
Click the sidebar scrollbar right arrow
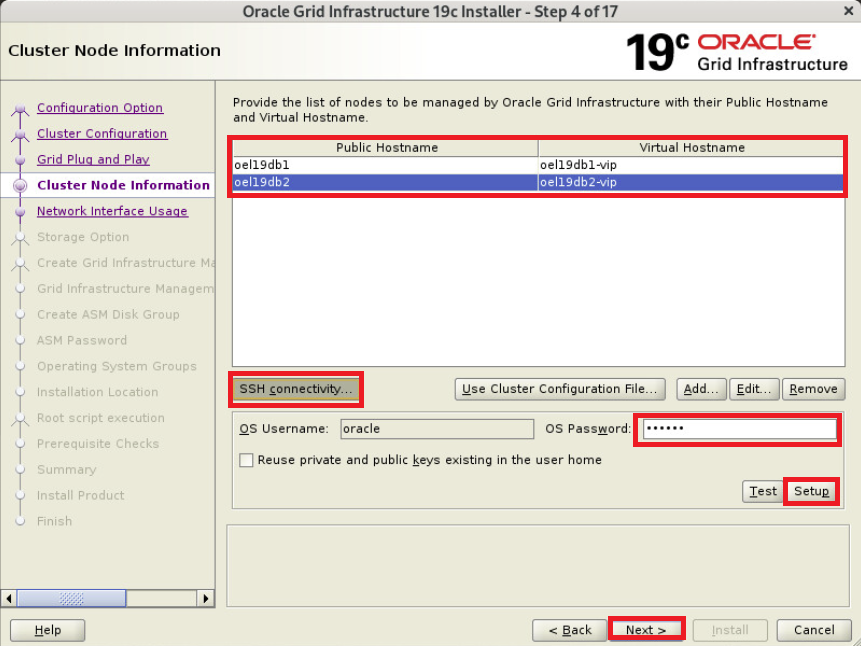[205, 598]
